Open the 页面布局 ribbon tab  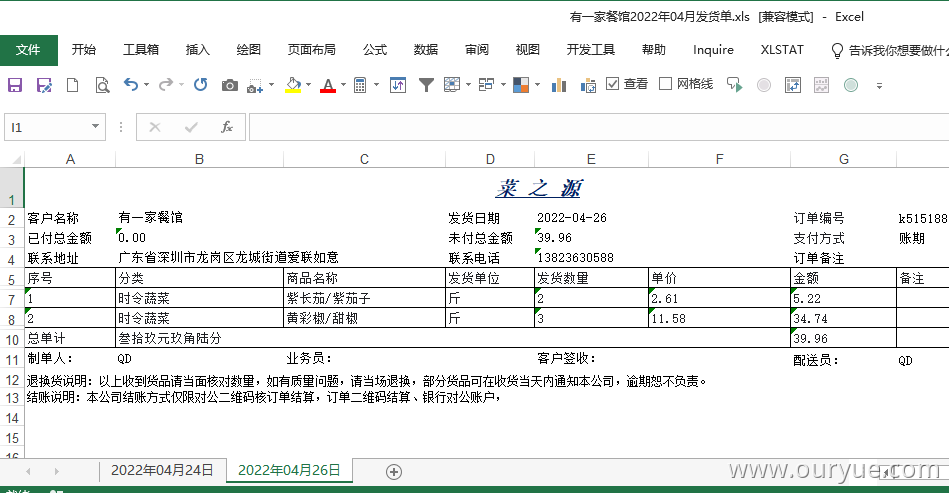(311, 50)
